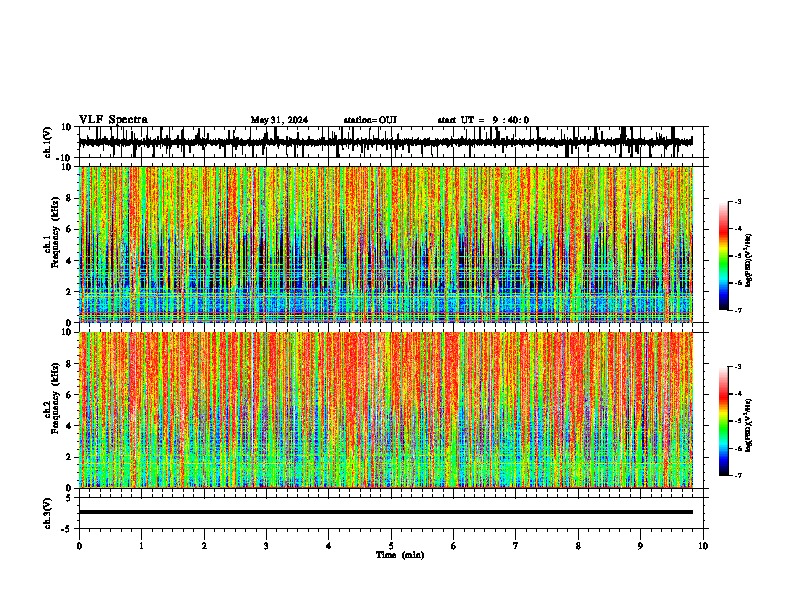The image size is (792, 612).
Task: Click the ch.2 spectrogram panel
Action: tap(385, 410)
